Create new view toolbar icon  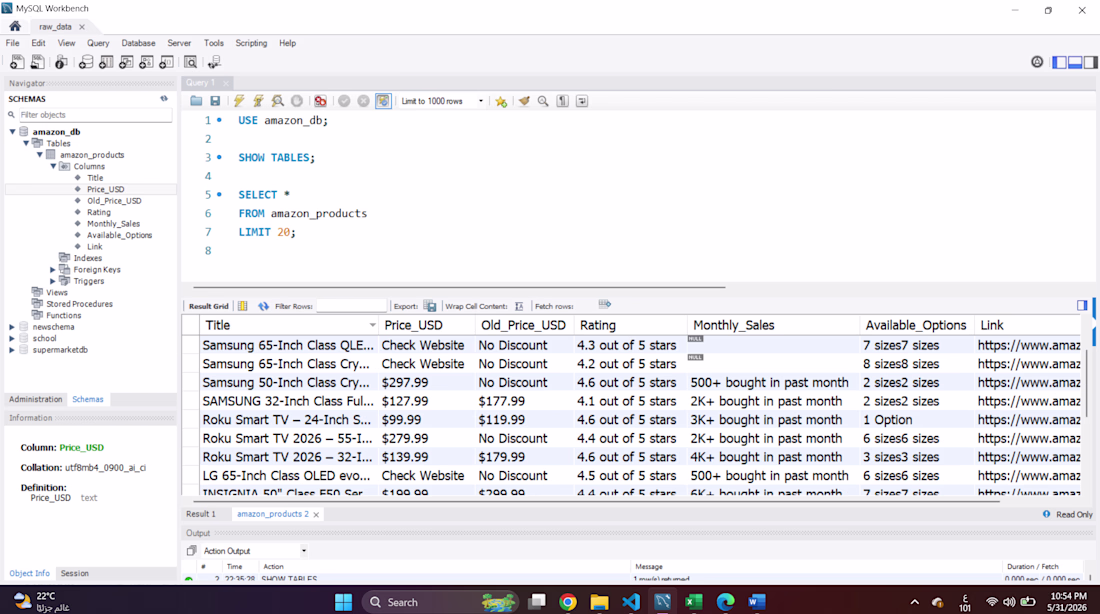pyautogui.click(x=126, y=62)
